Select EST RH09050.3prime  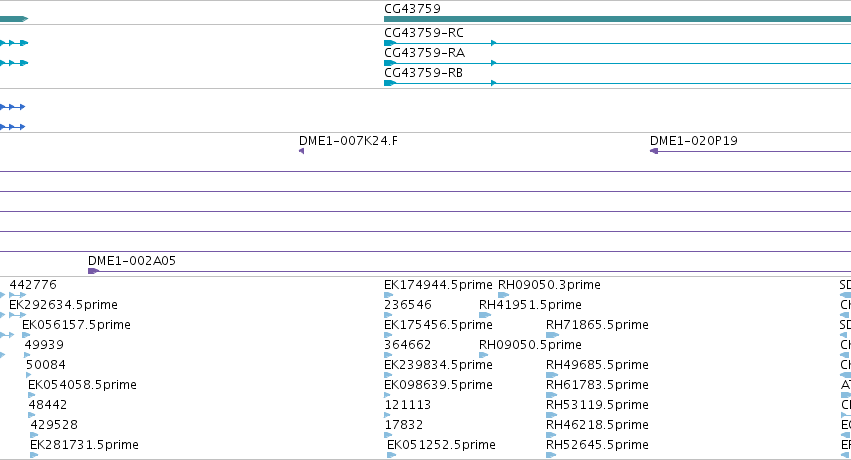pos(549,285)
